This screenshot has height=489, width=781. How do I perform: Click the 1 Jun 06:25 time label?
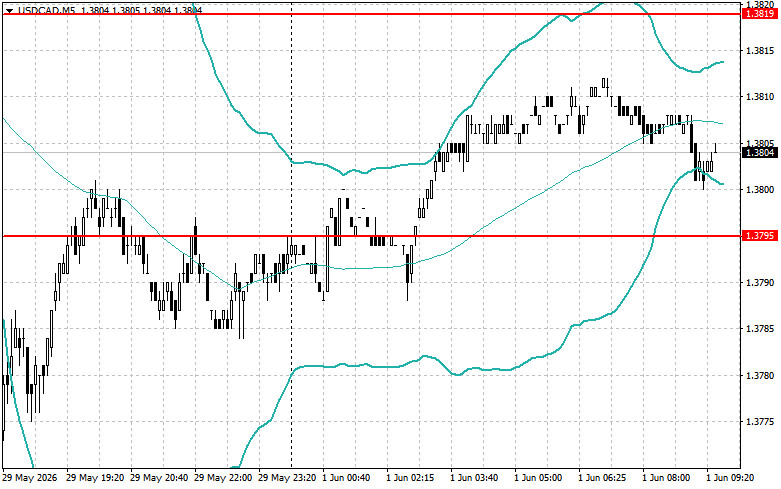click(602, 478)
